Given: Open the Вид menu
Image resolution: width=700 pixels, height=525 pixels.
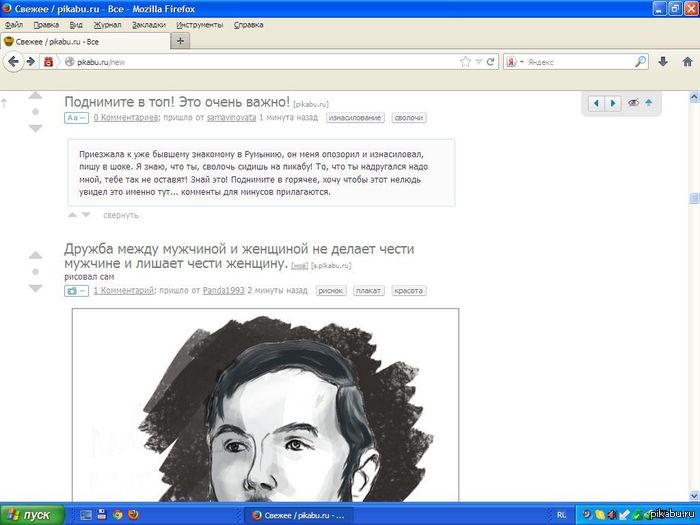Looking at the screenshot, I should click(x=76, y=25).
